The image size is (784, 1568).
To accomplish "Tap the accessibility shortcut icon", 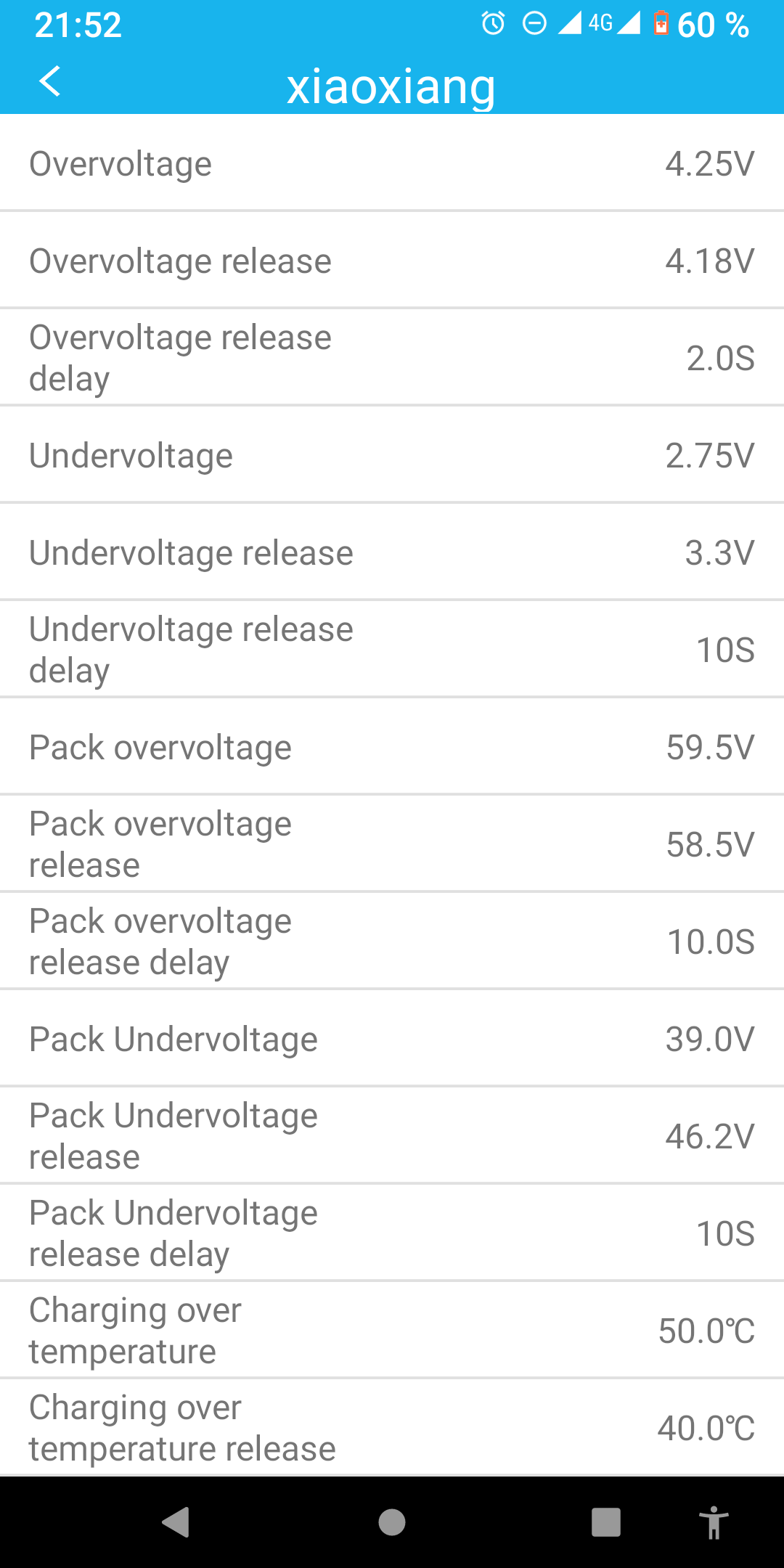I will [x=714, y=1522].
